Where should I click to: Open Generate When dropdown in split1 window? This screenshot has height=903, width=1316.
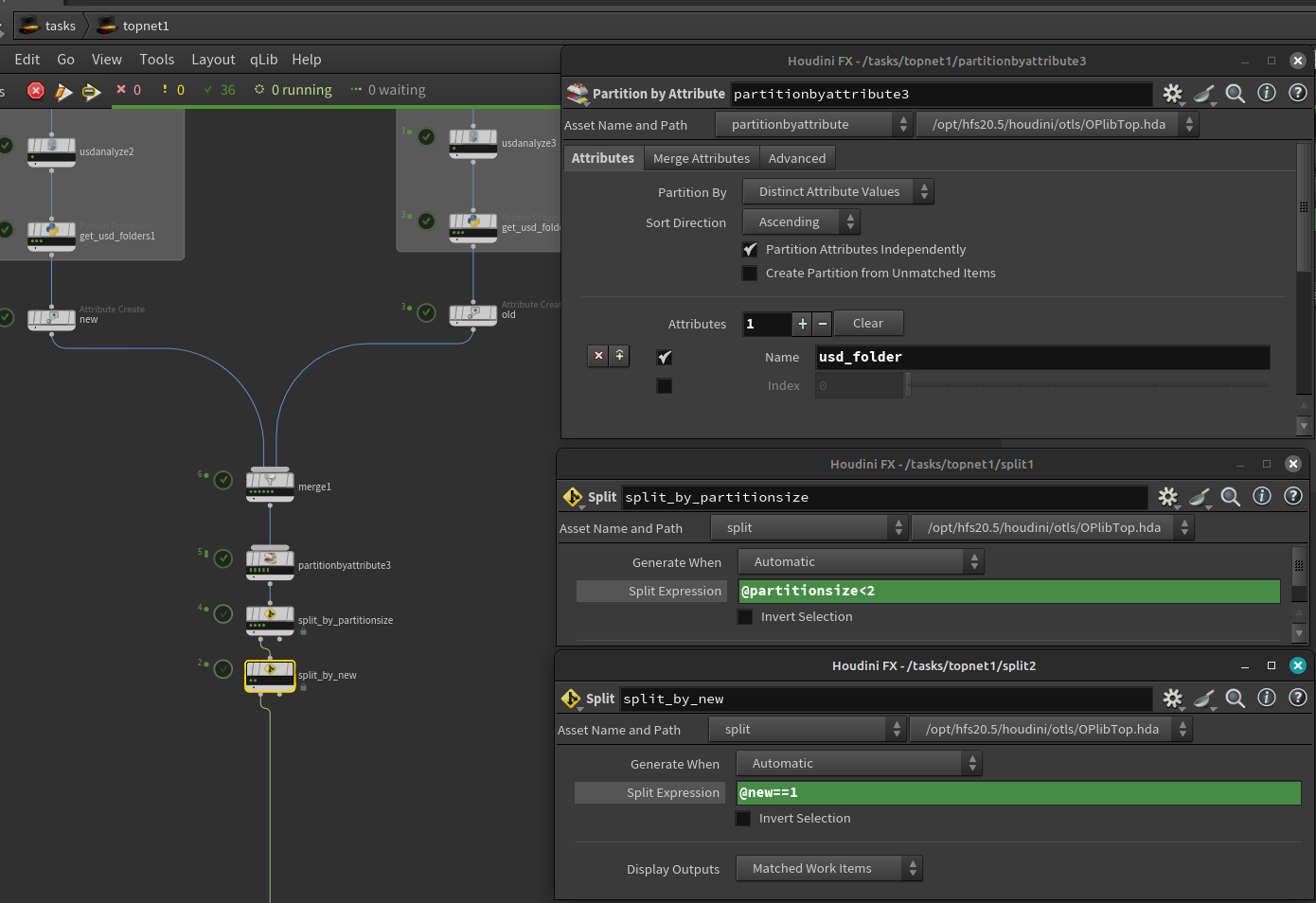861,562
